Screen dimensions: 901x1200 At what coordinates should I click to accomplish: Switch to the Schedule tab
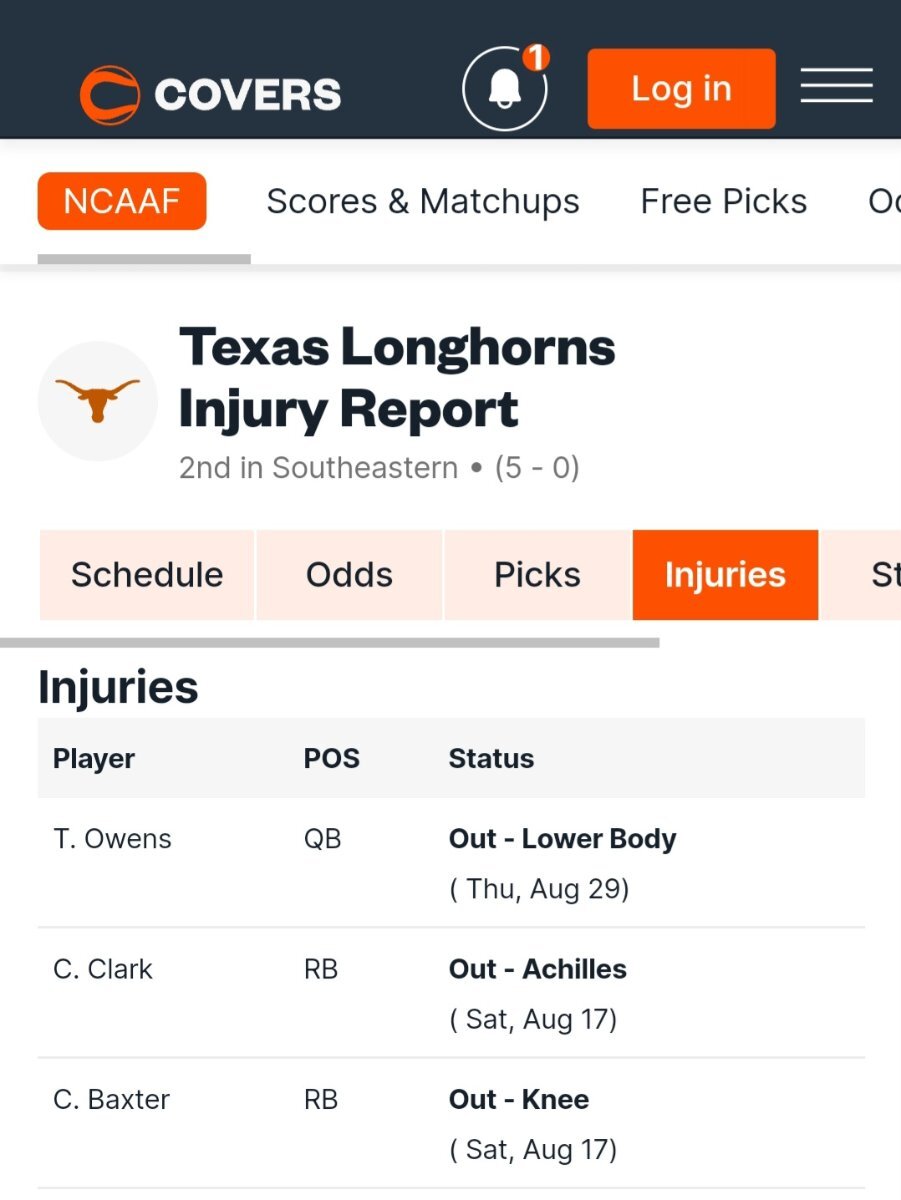click(147, 575)
